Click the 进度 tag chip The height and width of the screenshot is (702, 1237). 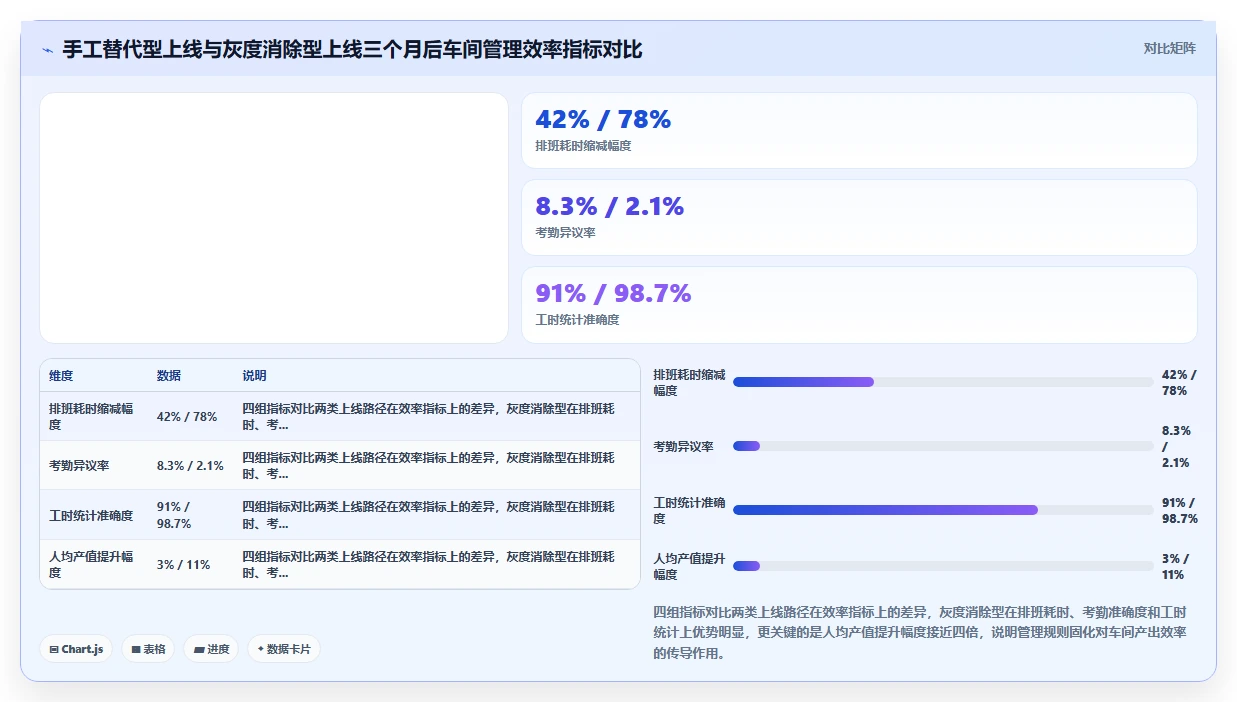(211, 649)
